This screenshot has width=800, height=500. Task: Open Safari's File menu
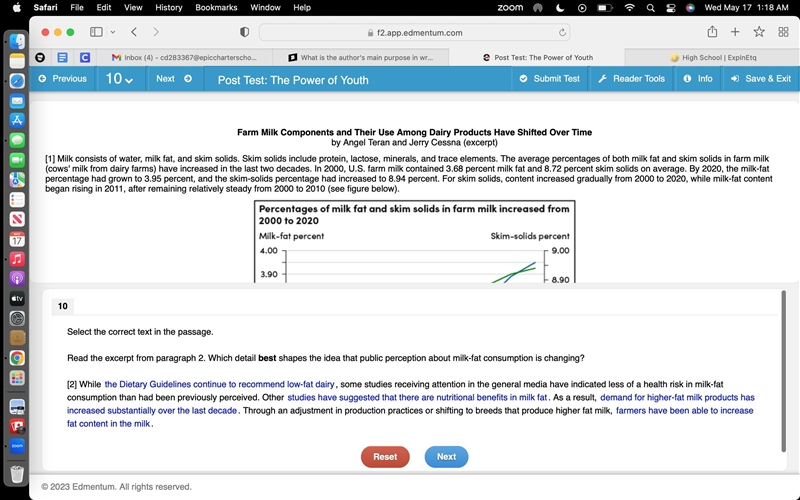77,8
